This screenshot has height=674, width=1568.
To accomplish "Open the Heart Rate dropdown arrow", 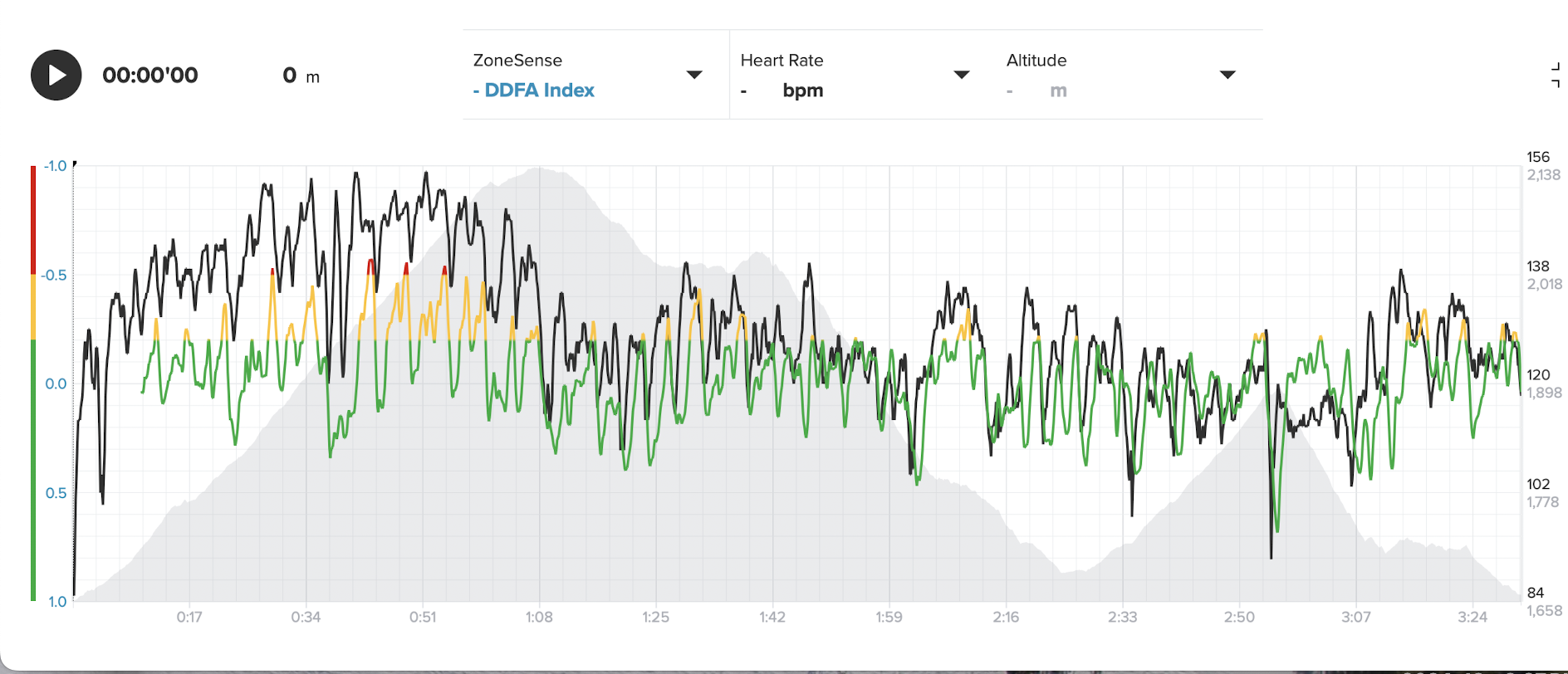I will [962, 75].
